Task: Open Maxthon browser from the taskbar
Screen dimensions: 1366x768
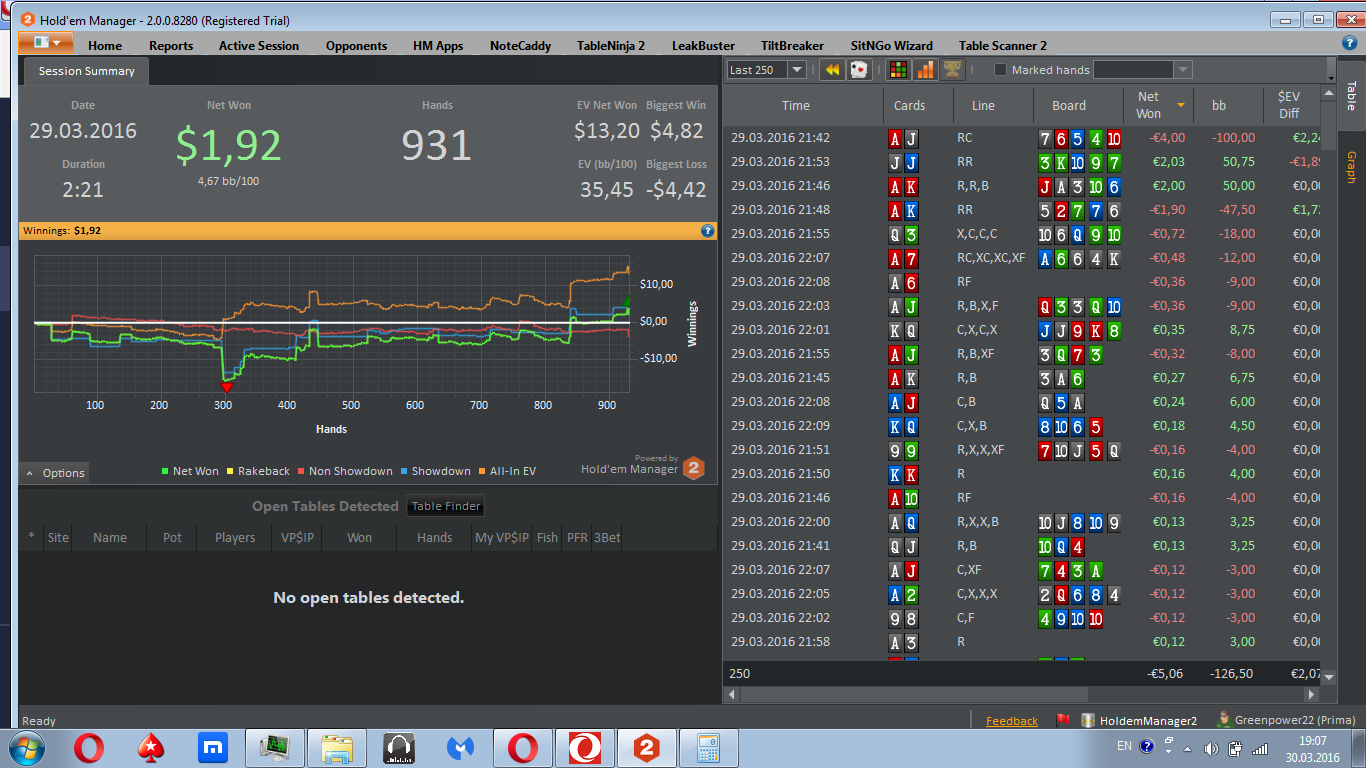Action: 212,748
